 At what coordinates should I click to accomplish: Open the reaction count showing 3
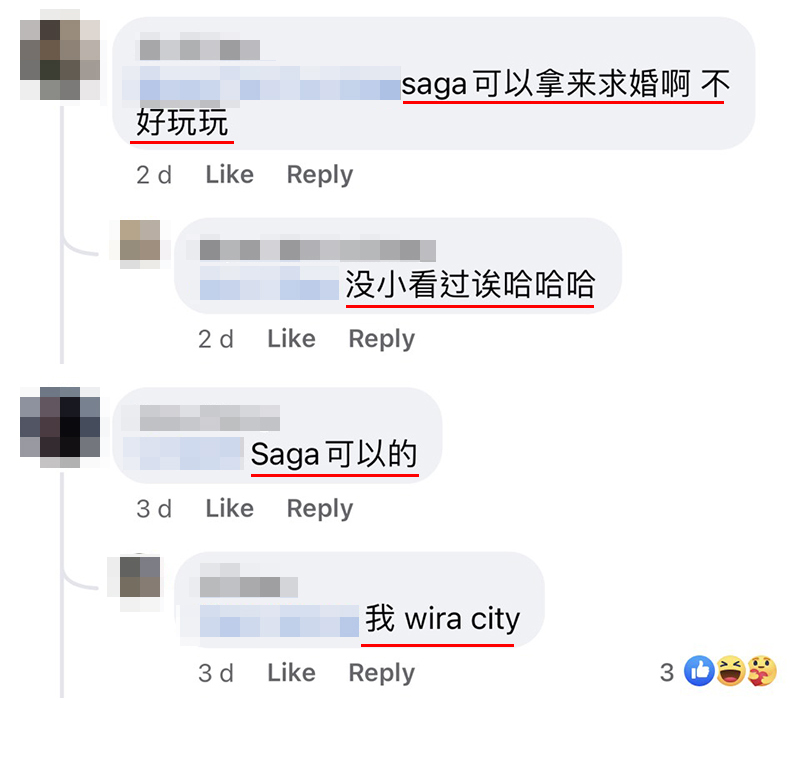[x=667, y=673]
